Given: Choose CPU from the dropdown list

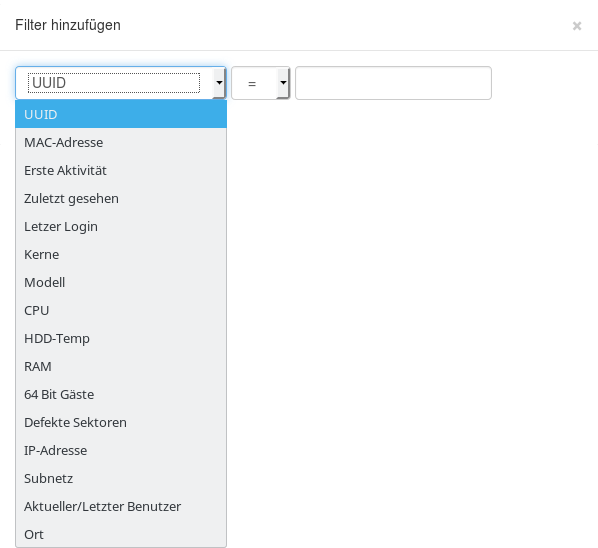Looking at the screenshot, I should 121,310.
